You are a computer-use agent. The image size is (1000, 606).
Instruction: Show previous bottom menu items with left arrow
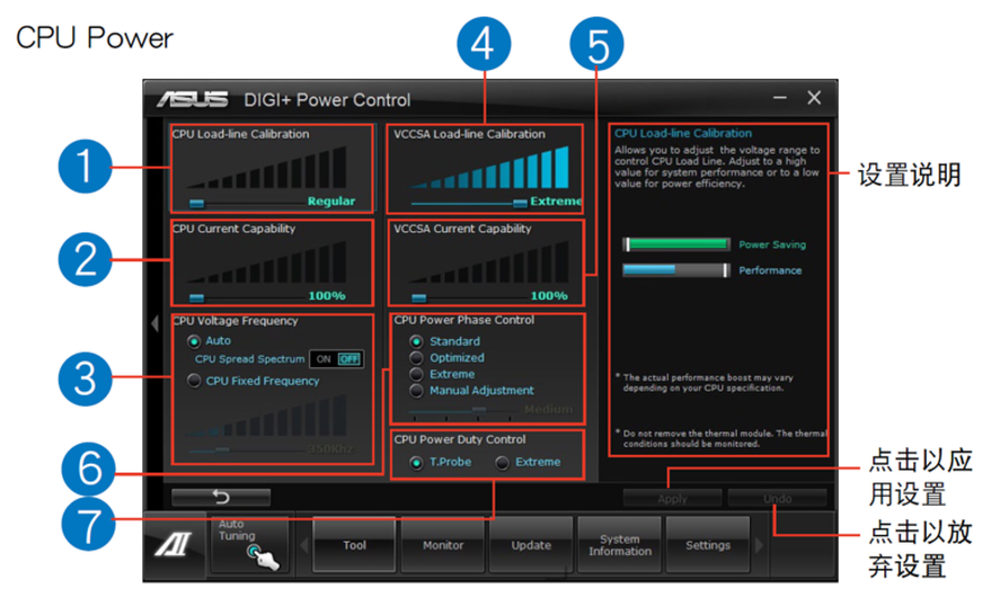click(304, 545)
